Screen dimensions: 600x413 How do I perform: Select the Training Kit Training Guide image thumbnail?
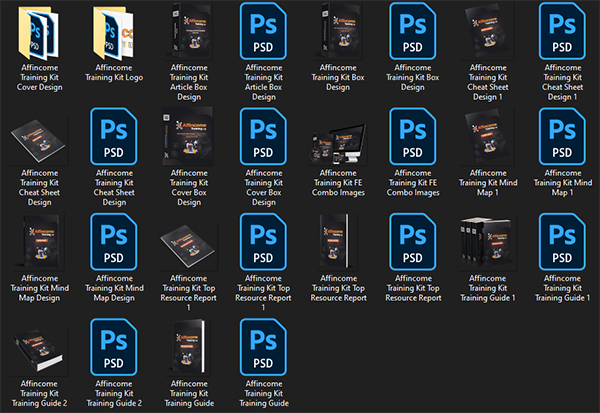[x=188, y=347]
